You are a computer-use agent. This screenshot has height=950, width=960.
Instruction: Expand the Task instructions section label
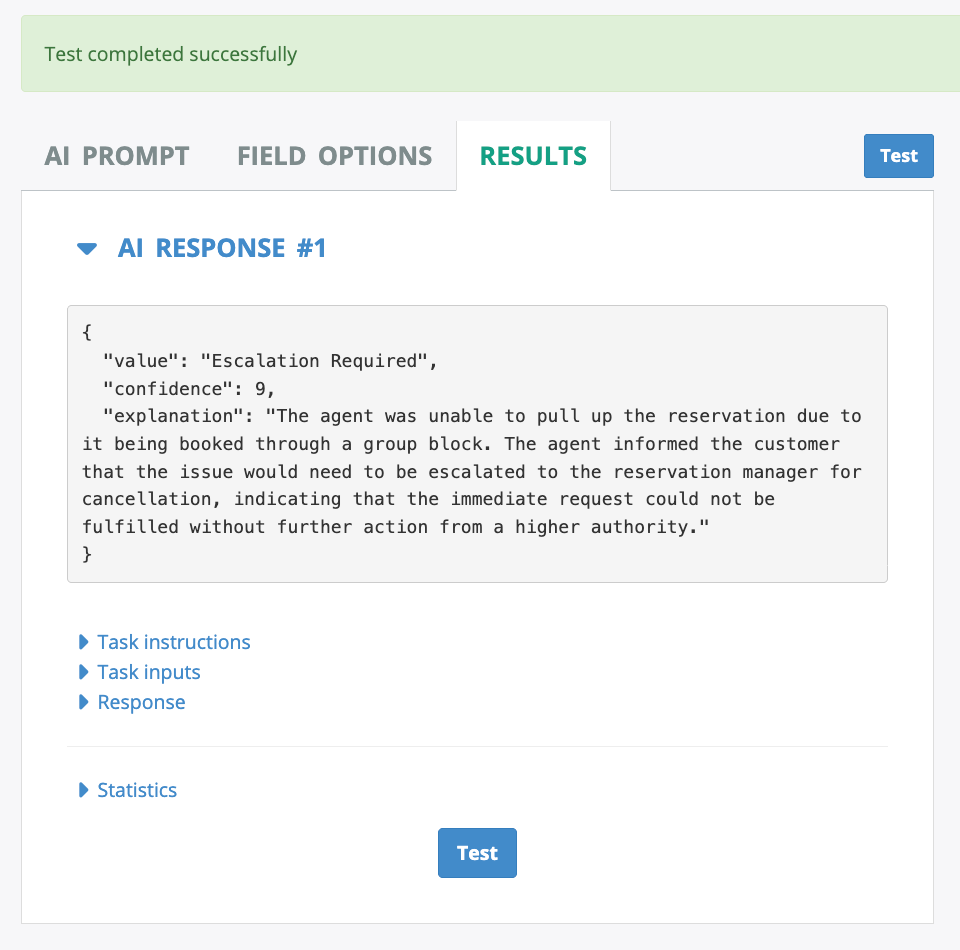tap(174, 642)
